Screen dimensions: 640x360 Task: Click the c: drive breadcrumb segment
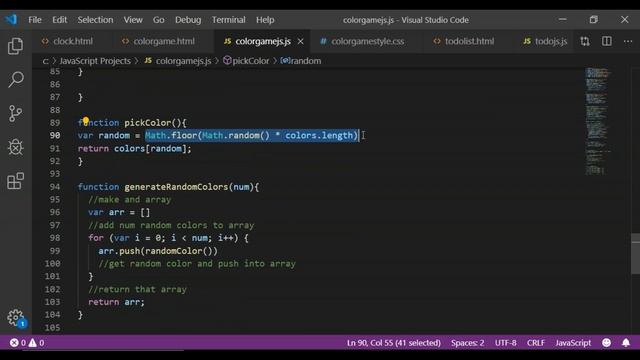coord(45,61)
